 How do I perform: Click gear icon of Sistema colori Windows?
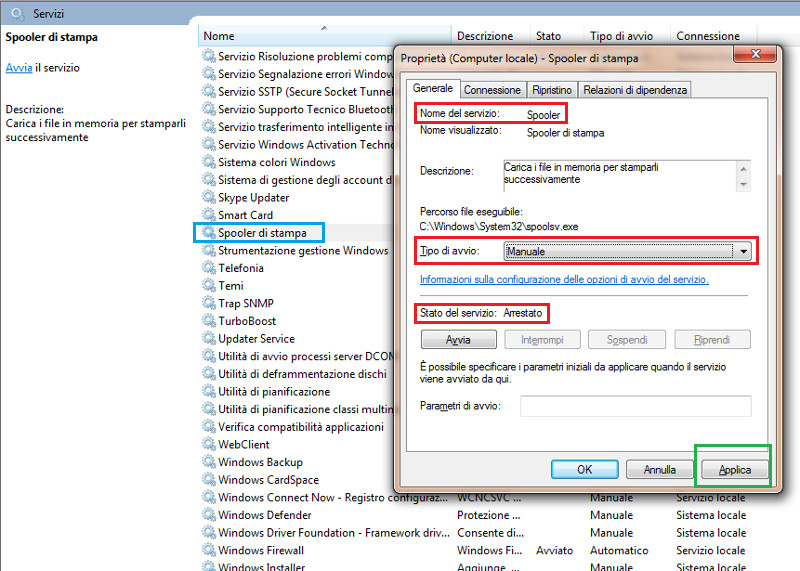pos(209,162)
